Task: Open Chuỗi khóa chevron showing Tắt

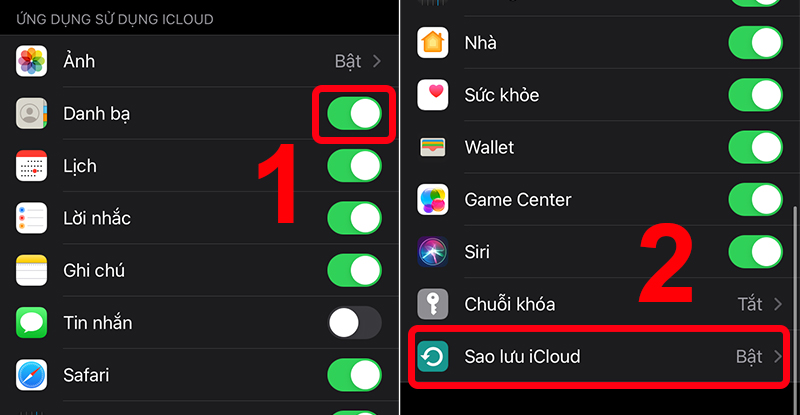Action: pyautogui.click(x=778, y=304)
